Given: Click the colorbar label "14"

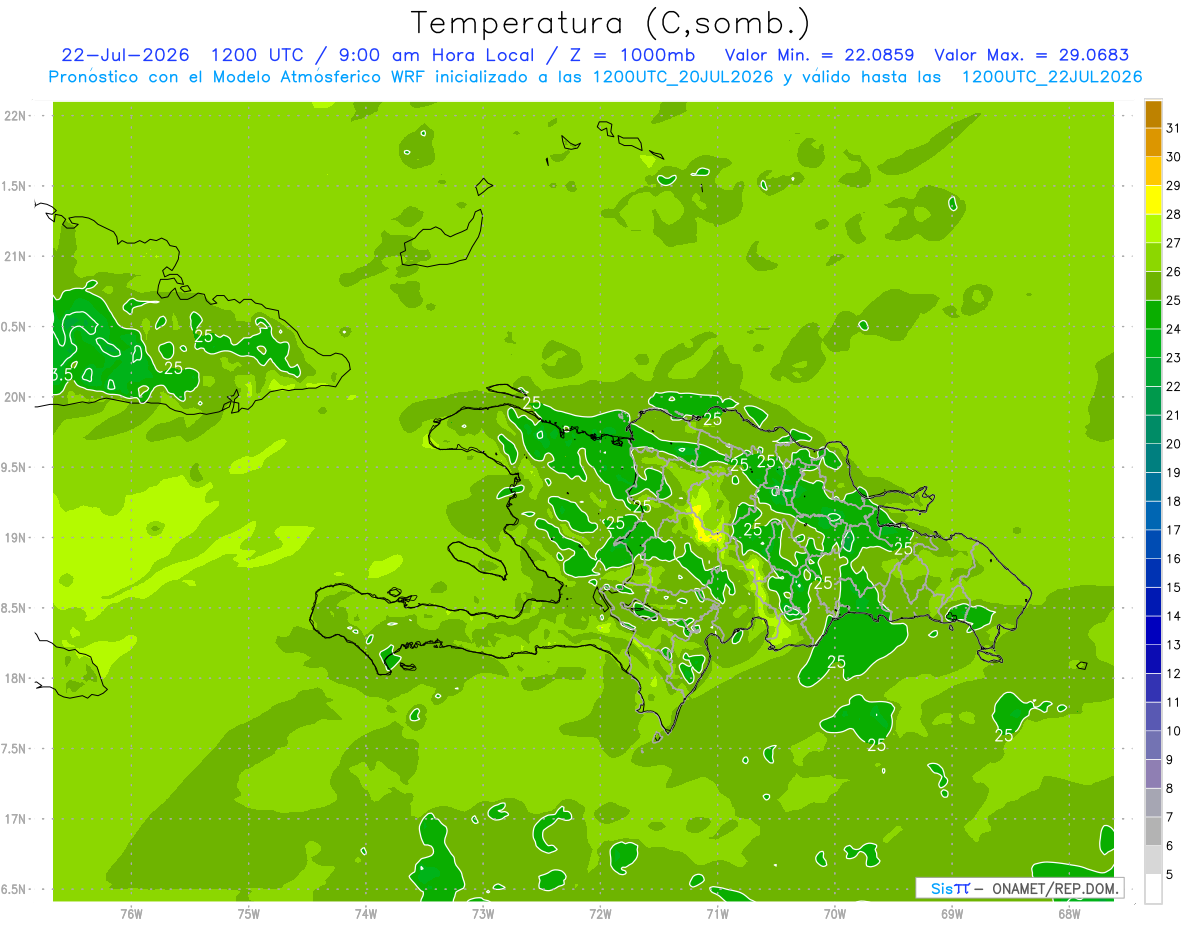Looking at the screenshot, I should (x=1174, y=616).
